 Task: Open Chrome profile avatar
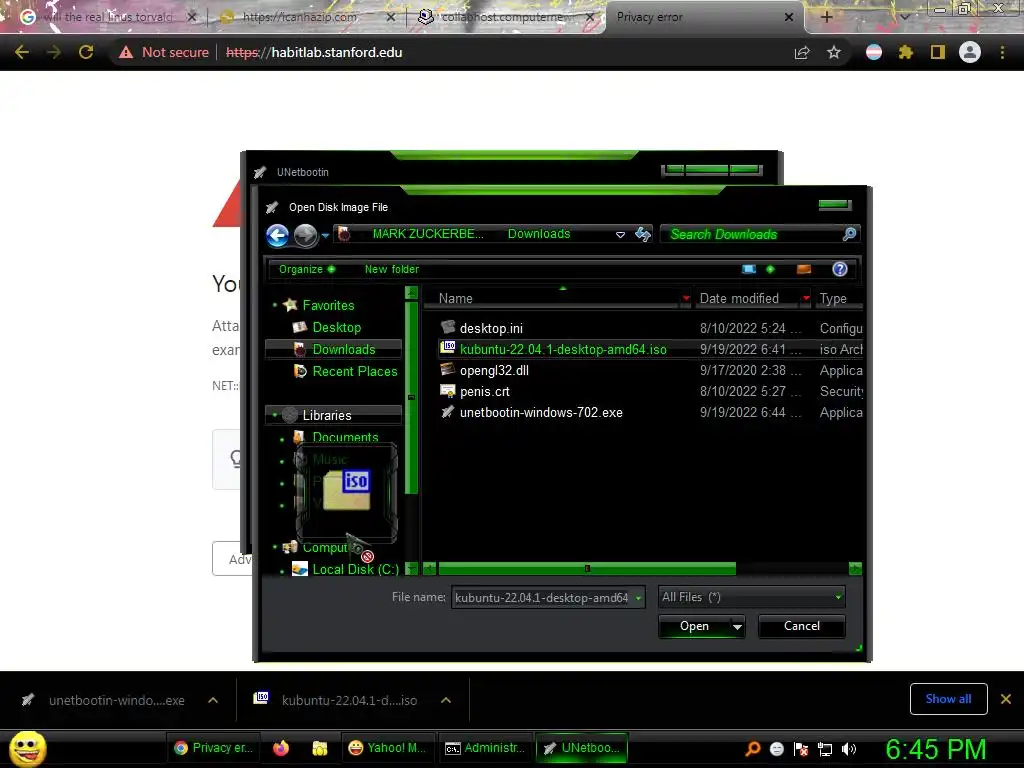click(970, 52)
